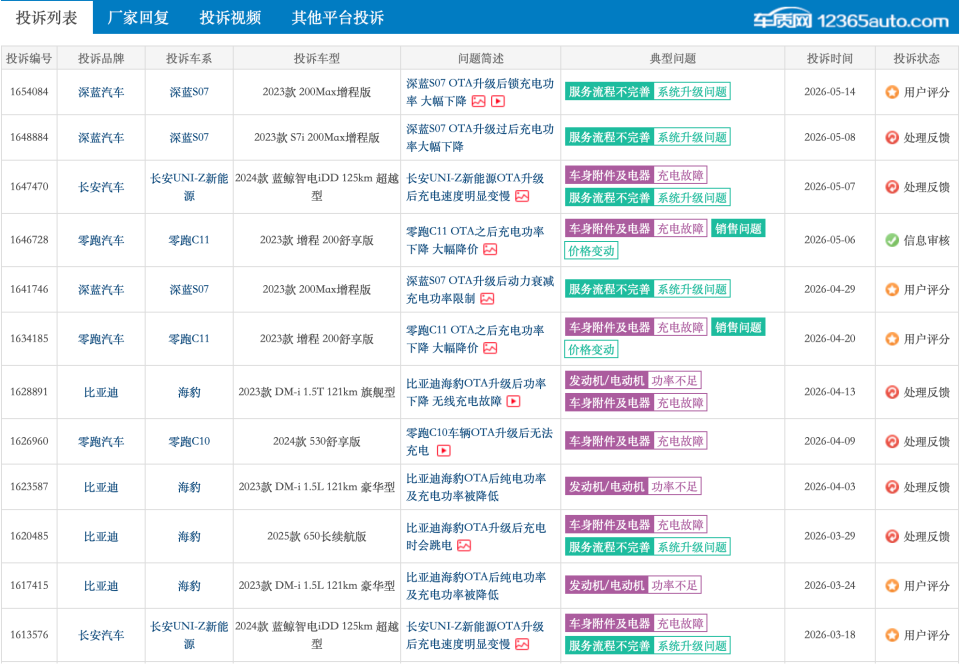Click 处理反馈 status icon for complaint 1623587

pos(892,487)
